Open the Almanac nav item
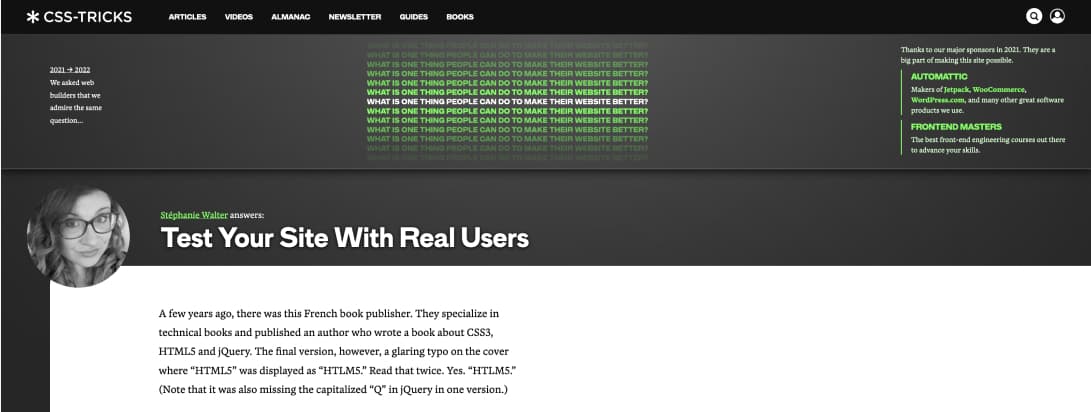The width and height of the screenshot is (1091, 412). point(291,17)
